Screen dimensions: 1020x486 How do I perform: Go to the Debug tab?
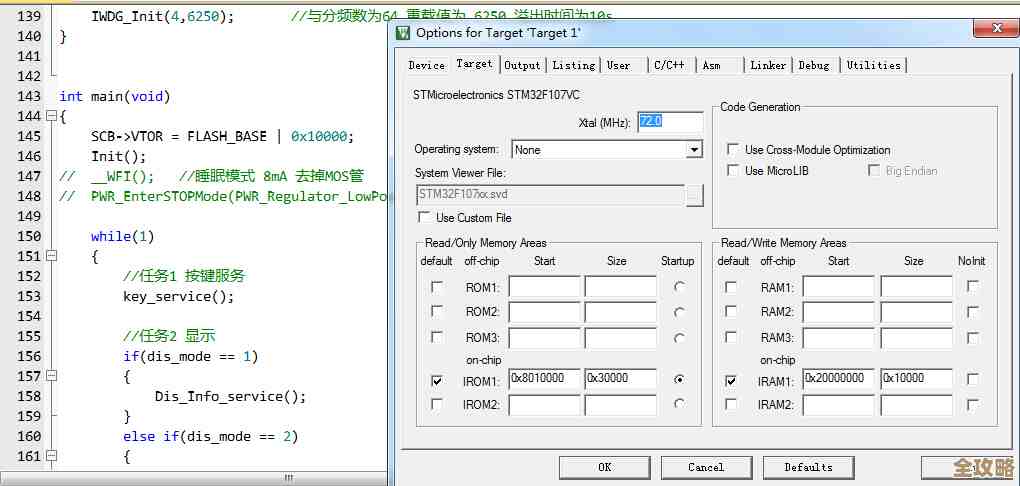(x=813, y=65)
